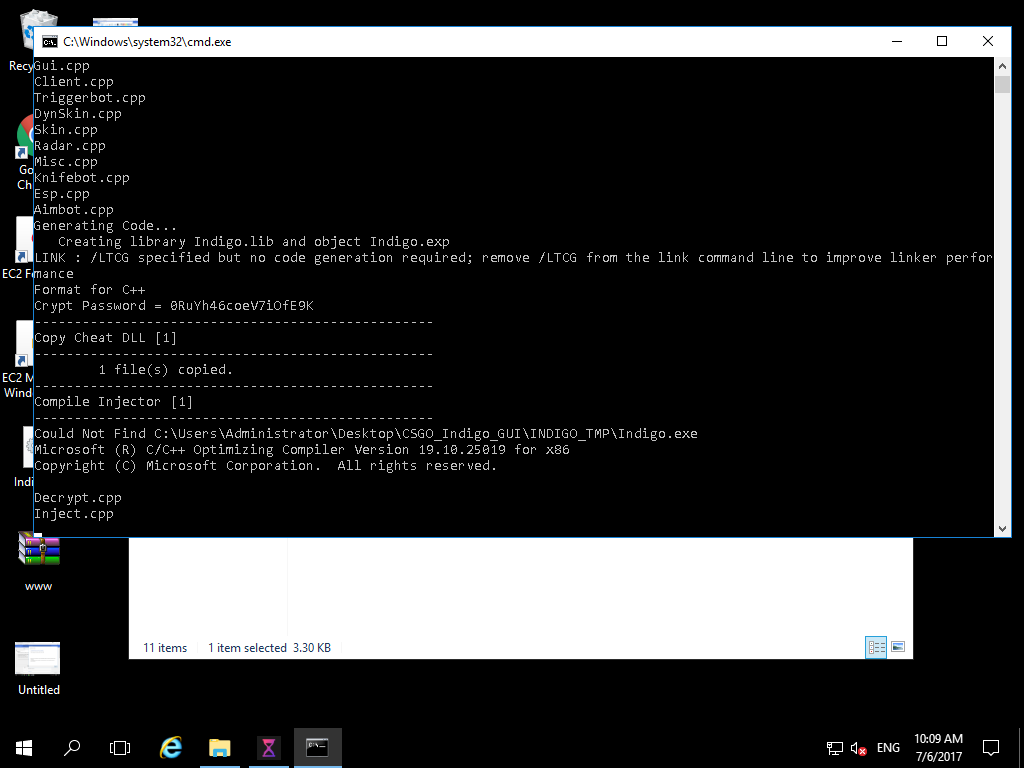Click the 'Crypt Password' output line
1024x768 pixels.
click(174, 306)
